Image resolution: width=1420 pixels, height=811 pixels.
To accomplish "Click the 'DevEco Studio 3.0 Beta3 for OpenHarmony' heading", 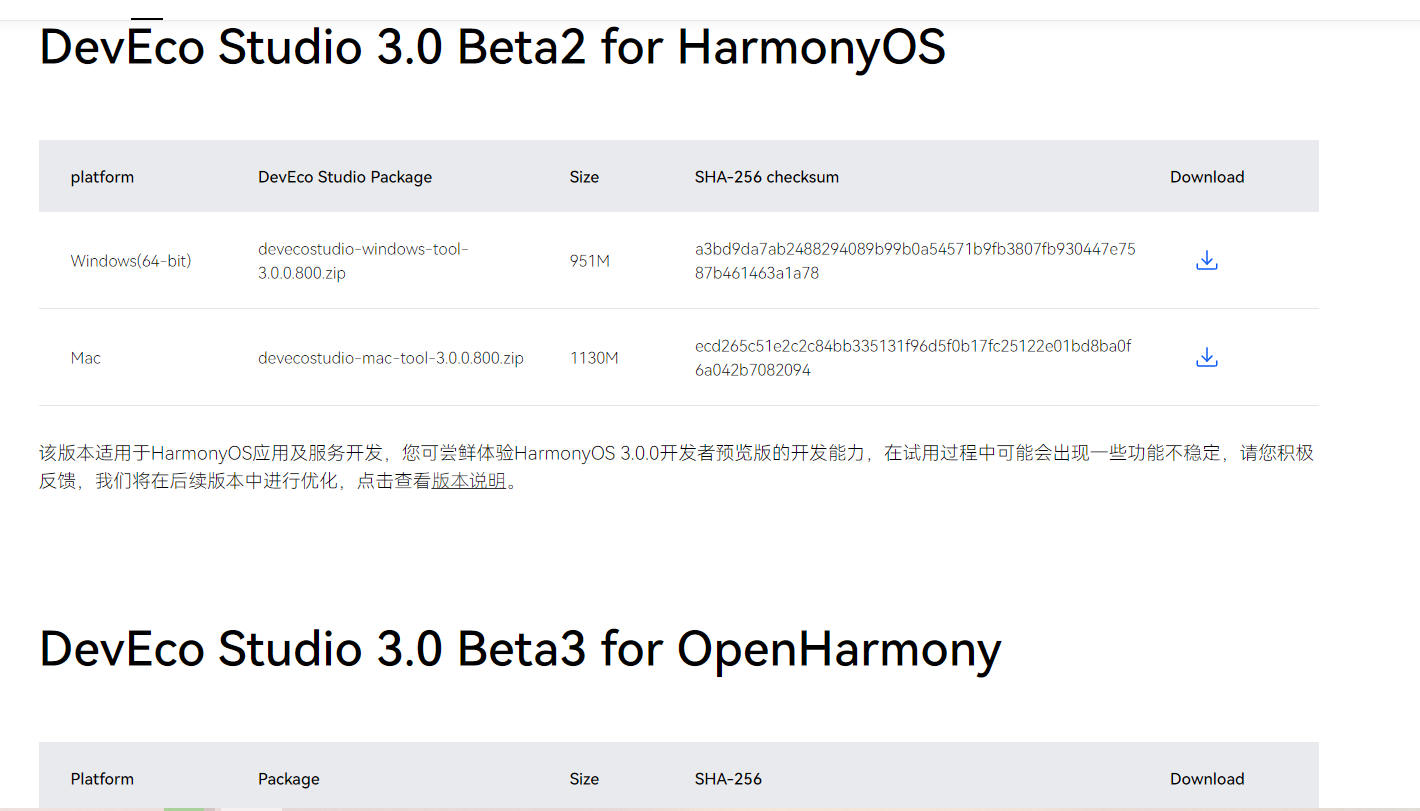I will click(520, 649).
